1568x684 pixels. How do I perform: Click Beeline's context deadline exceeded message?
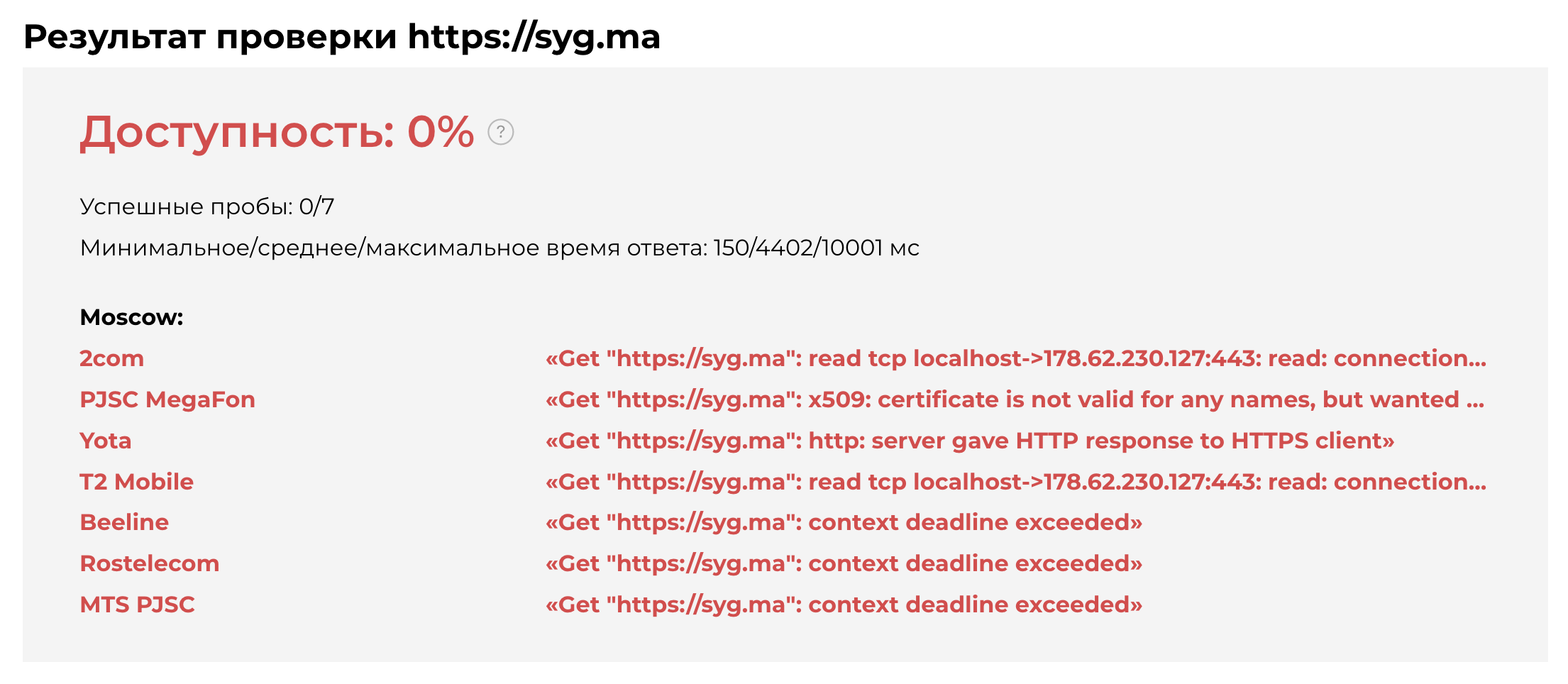click(x=843, y=522)
